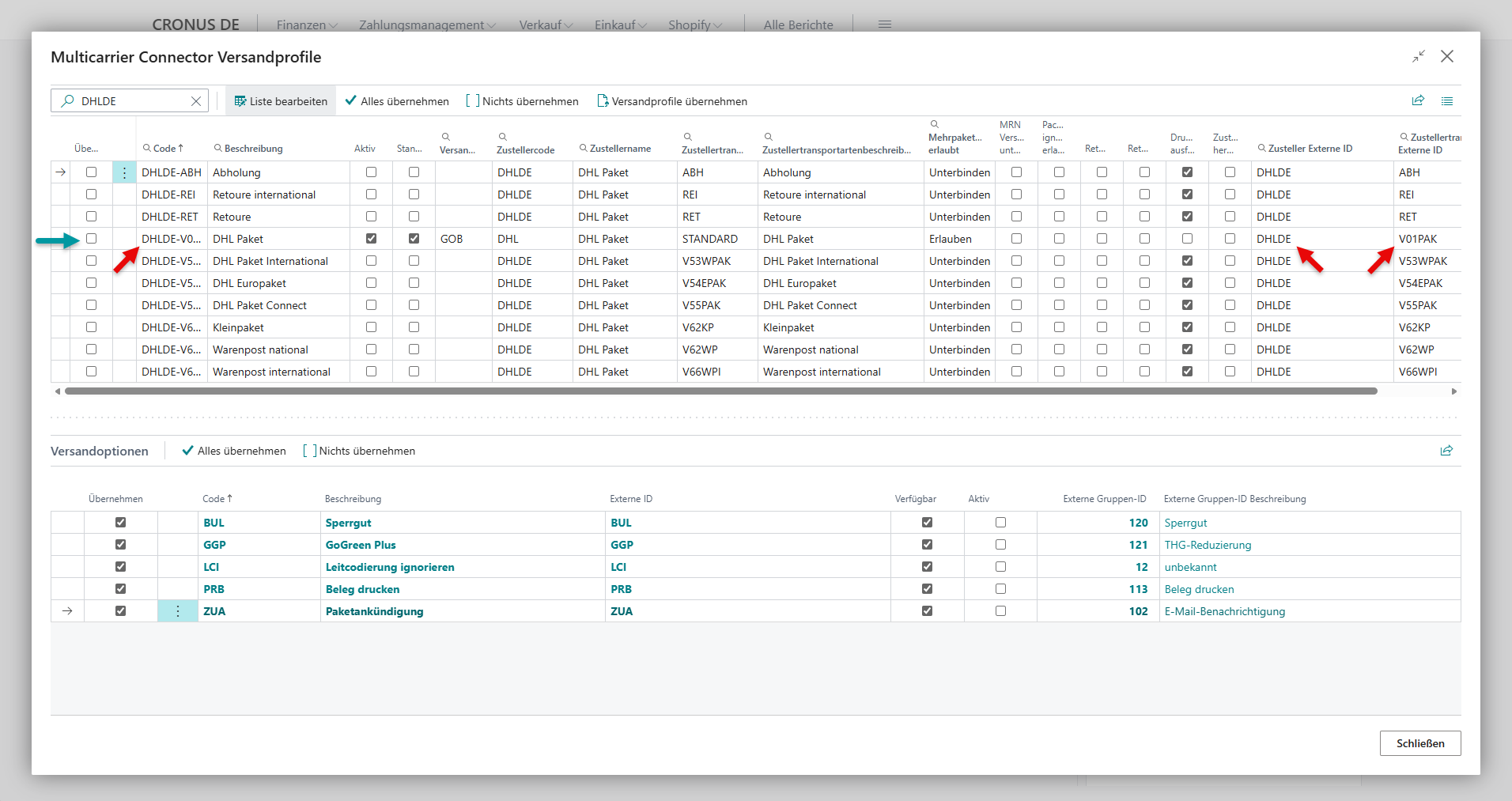Filter by Zusteller Externe ID icon
This screenshot has height=801, width=1512.
click(x=1261, y=148)
